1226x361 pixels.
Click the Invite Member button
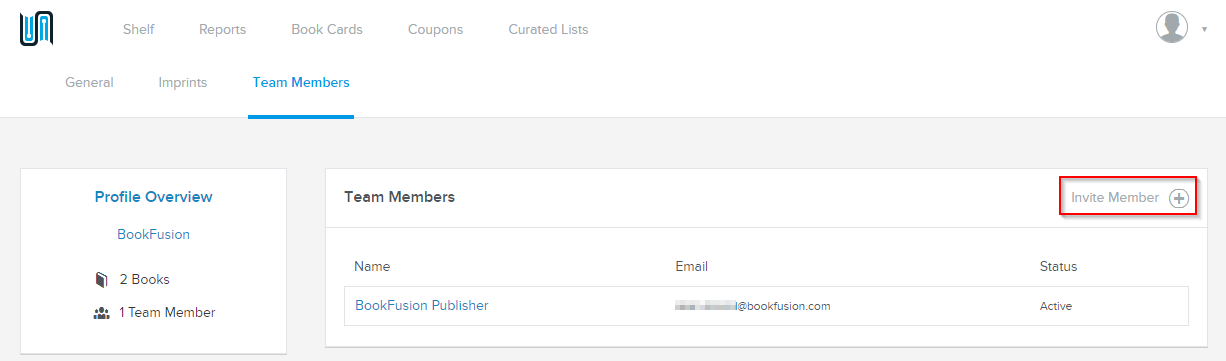(1128, 198)
